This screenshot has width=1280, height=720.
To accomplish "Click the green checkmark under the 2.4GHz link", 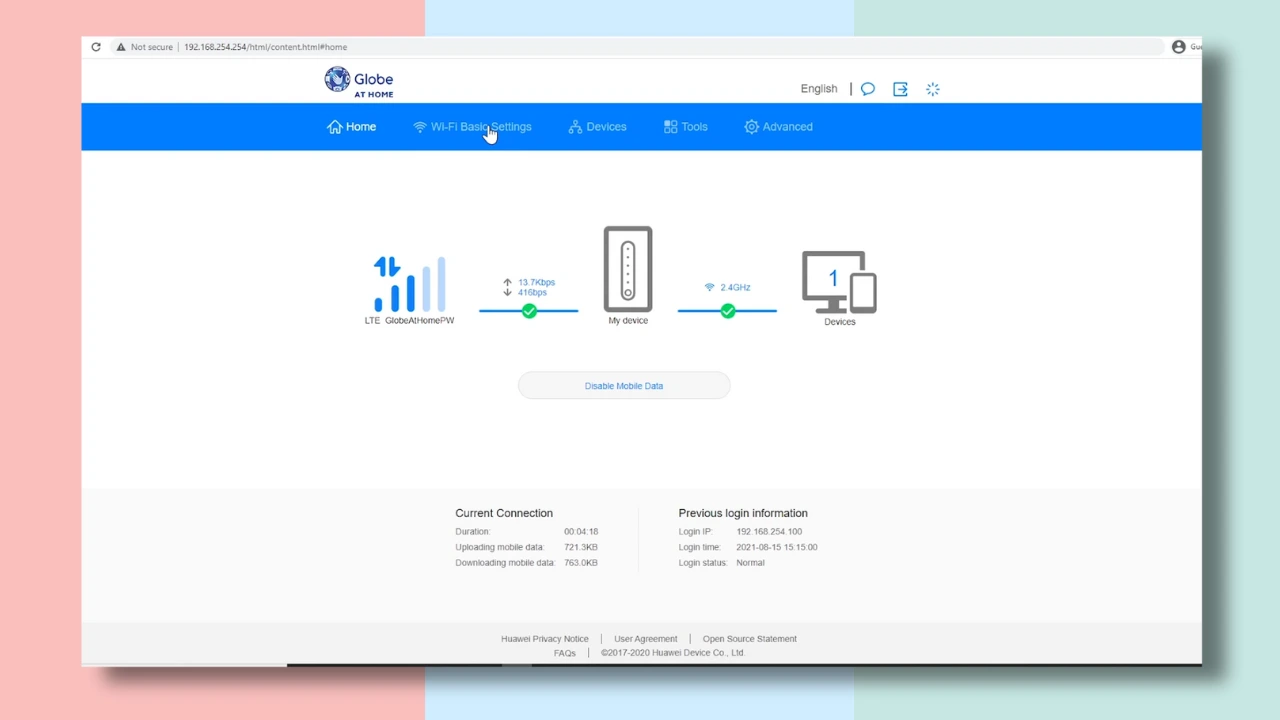I will (x=727, y=311).
